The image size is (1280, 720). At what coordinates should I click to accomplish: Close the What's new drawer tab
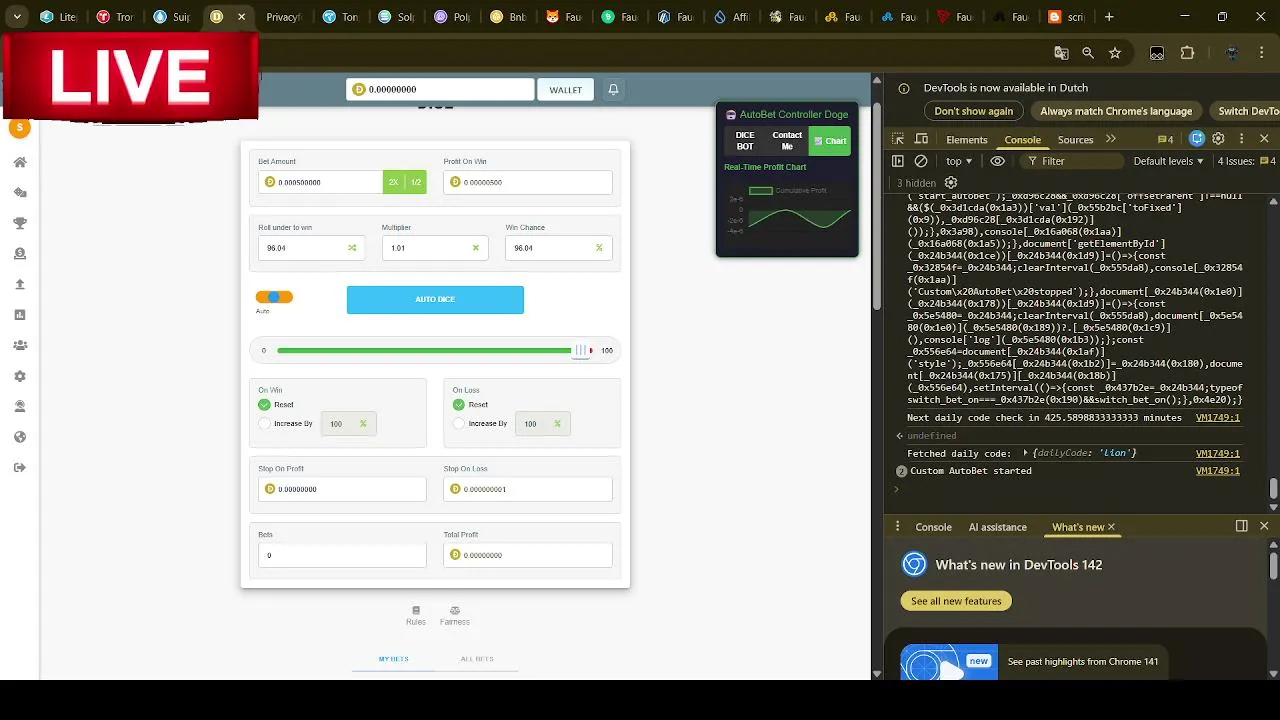(1111, 527)
